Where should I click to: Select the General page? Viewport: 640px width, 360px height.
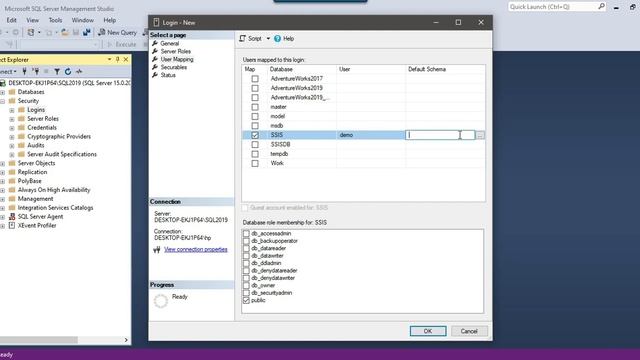pyautogui.click(x=169, y=43)
